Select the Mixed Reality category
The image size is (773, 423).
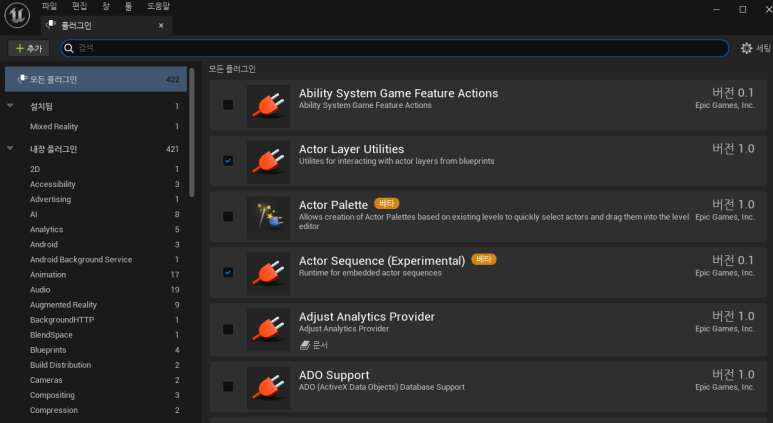pos(96,126)
